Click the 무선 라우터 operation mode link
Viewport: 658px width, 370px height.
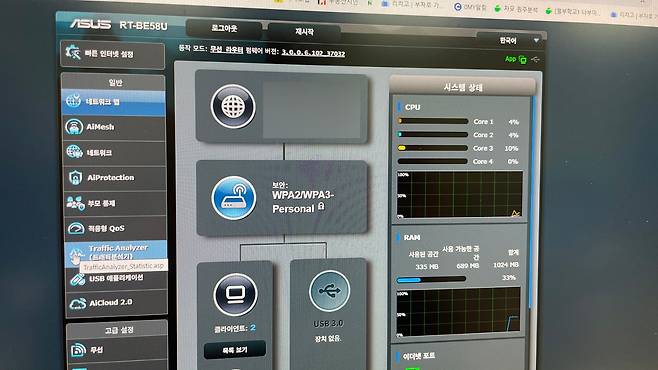(227, 50)
